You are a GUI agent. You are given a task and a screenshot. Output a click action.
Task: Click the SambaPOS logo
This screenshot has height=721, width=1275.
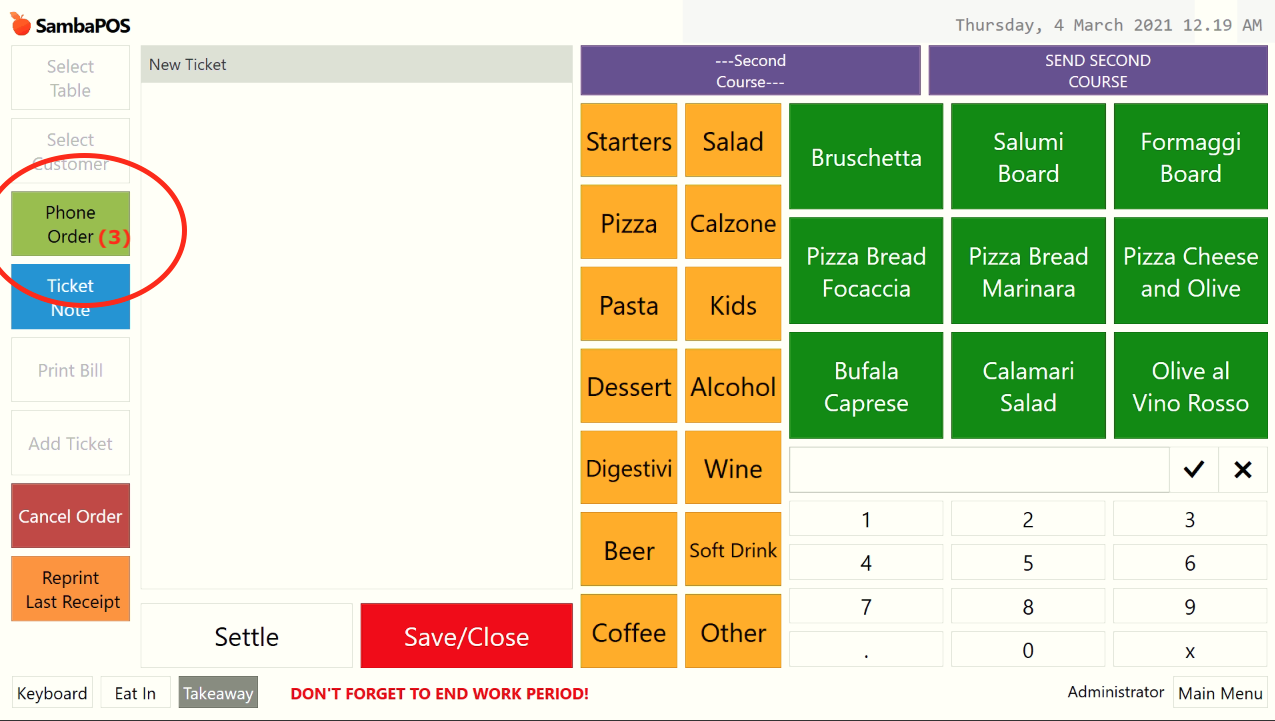70,24
